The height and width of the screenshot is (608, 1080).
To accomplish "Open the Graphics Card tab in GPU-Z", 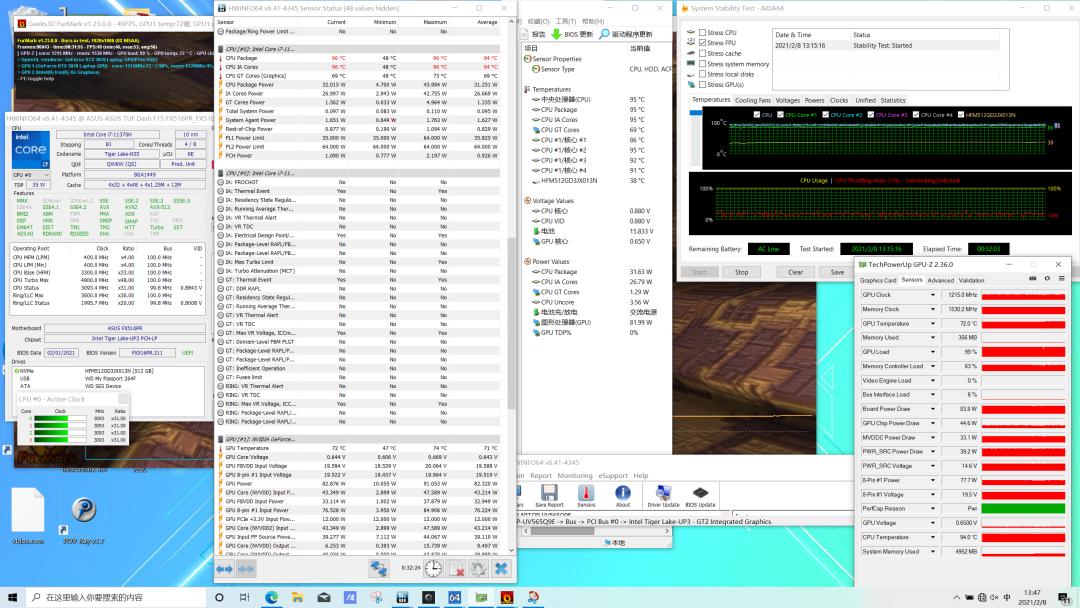I will coord(879,280).
